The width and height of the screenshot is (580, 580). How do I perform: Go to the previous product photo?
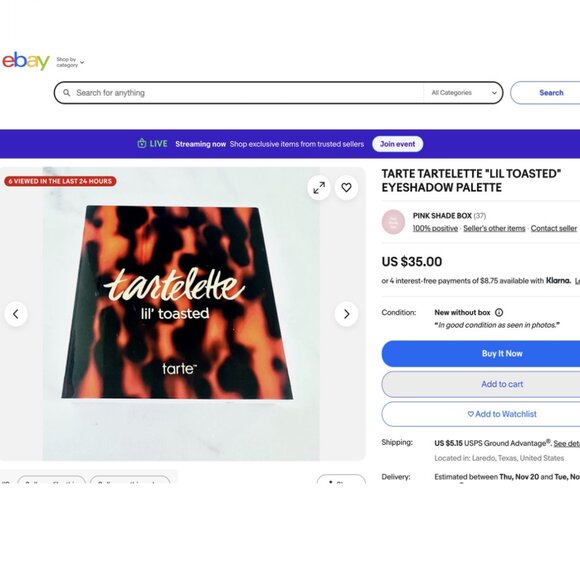pyautogui.click(x=16, y=314)
